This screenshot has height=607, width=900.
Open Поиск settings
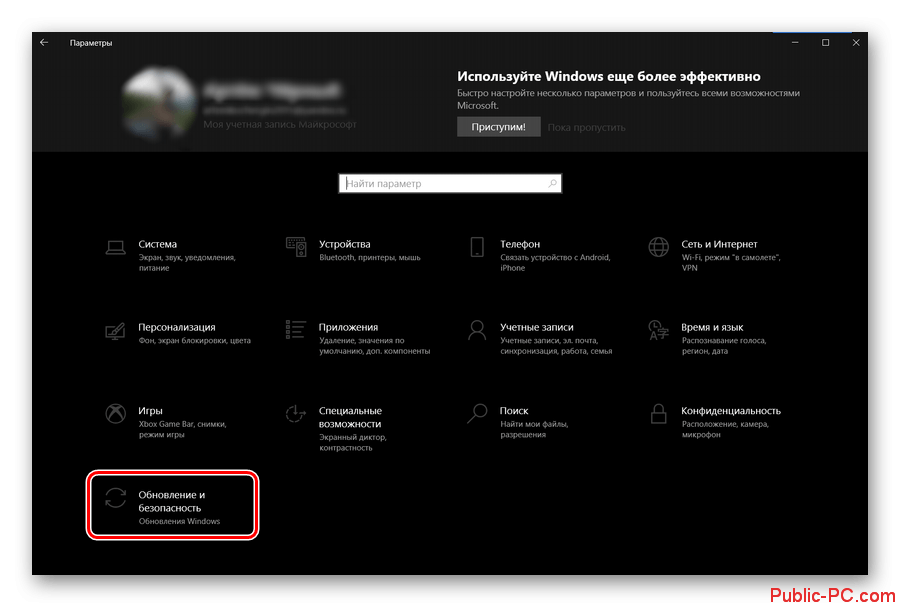(514, 411)
